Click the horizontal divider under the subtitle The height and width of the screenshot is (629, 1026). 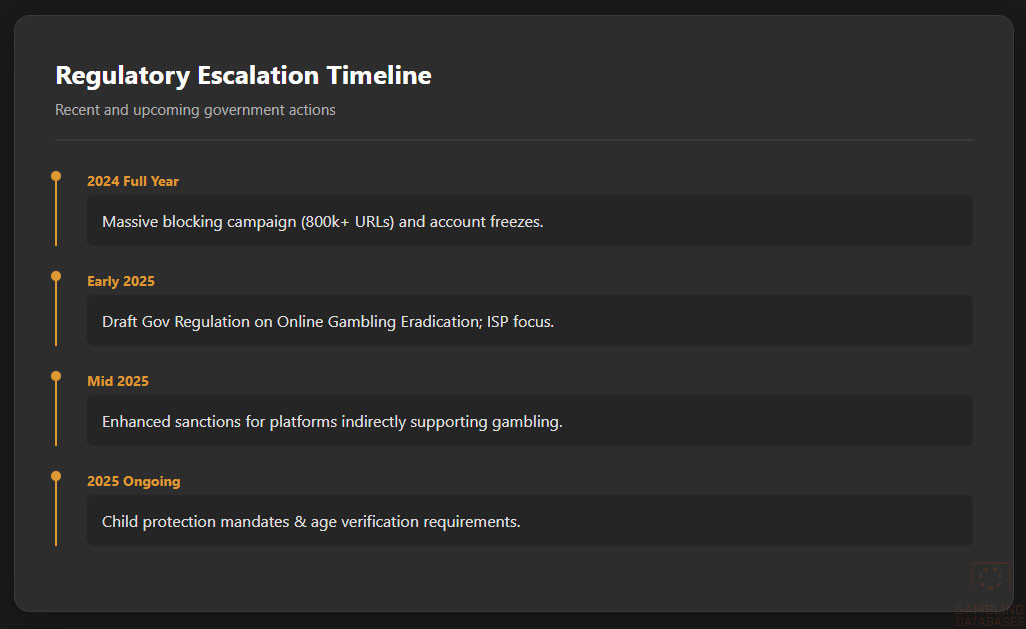point(513,140)
